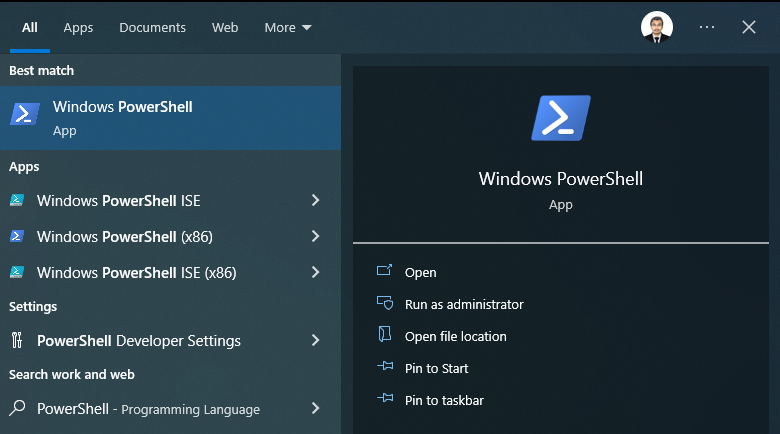The image size is (780, 434).
Task: Switch to the Apps tab
Action: coord(78,28)
